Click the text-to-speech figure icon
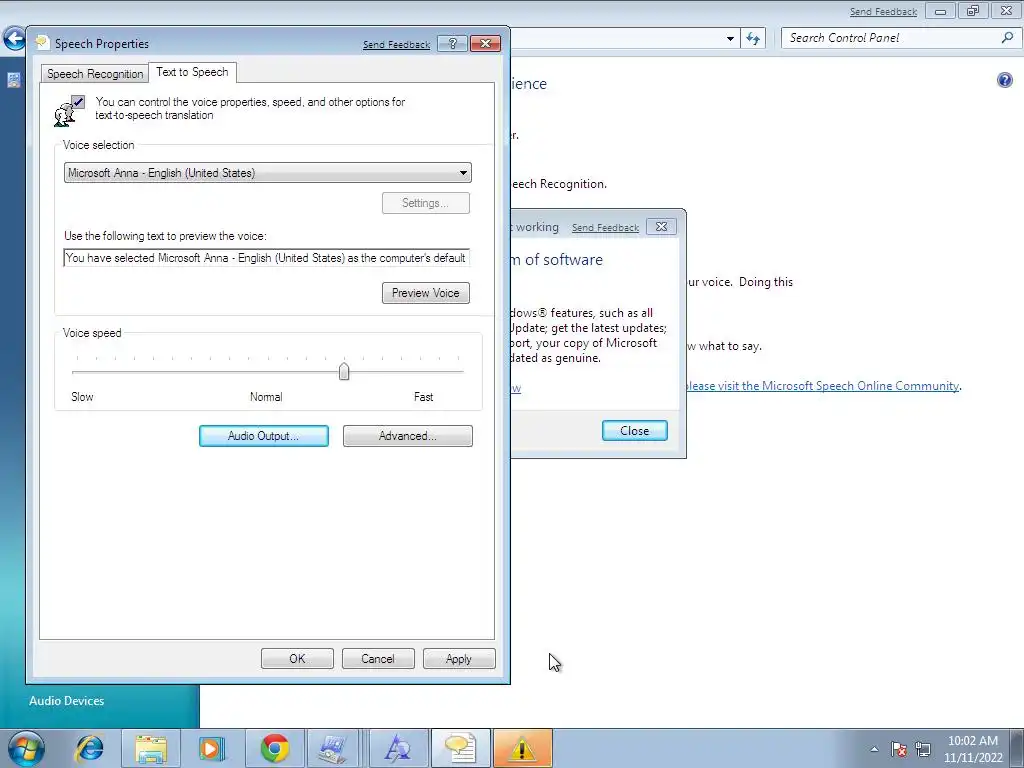The width and height of the screenshot is (1024, 768). click(x=69, y=110)
